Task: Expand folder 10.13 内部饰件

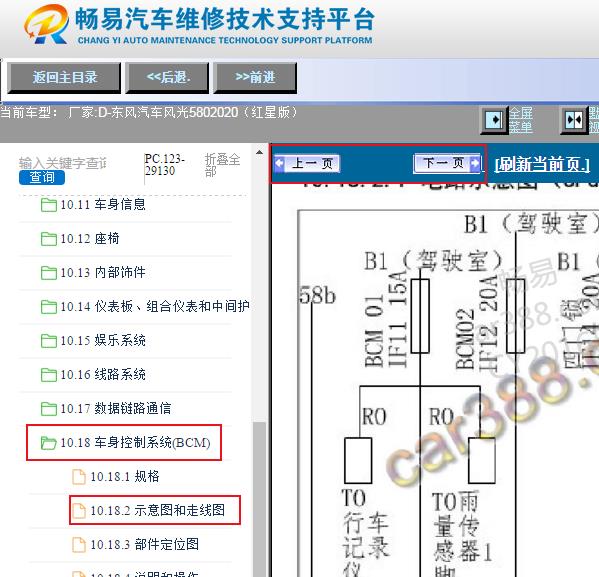Action: click(103, 273)
